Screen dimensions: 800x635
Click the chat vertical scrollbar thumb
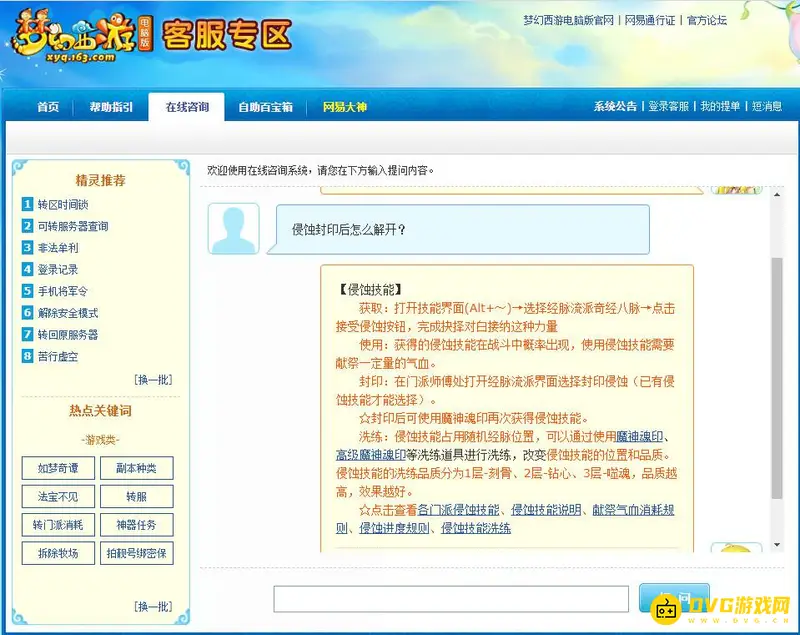pyautogui.click(x=777, y=378)
